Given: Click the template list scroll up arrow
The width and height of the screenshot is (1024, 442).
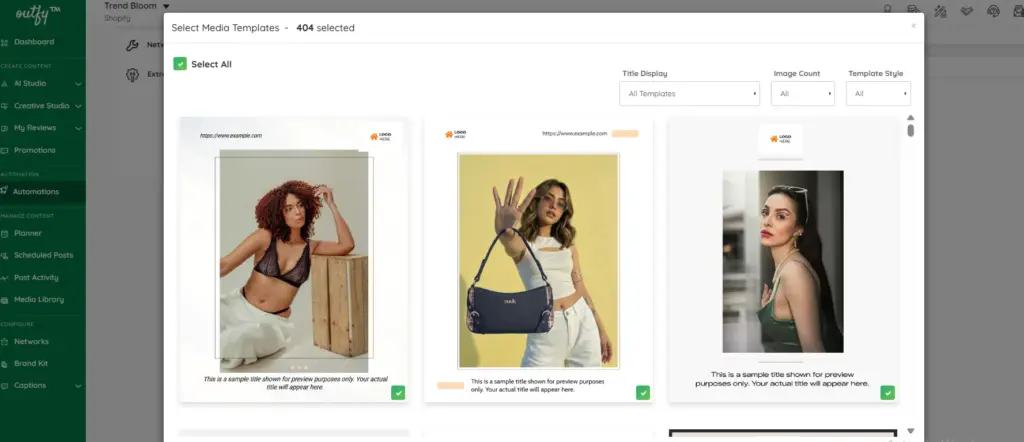Looking at the screenshot, I should tap(910, 118).
